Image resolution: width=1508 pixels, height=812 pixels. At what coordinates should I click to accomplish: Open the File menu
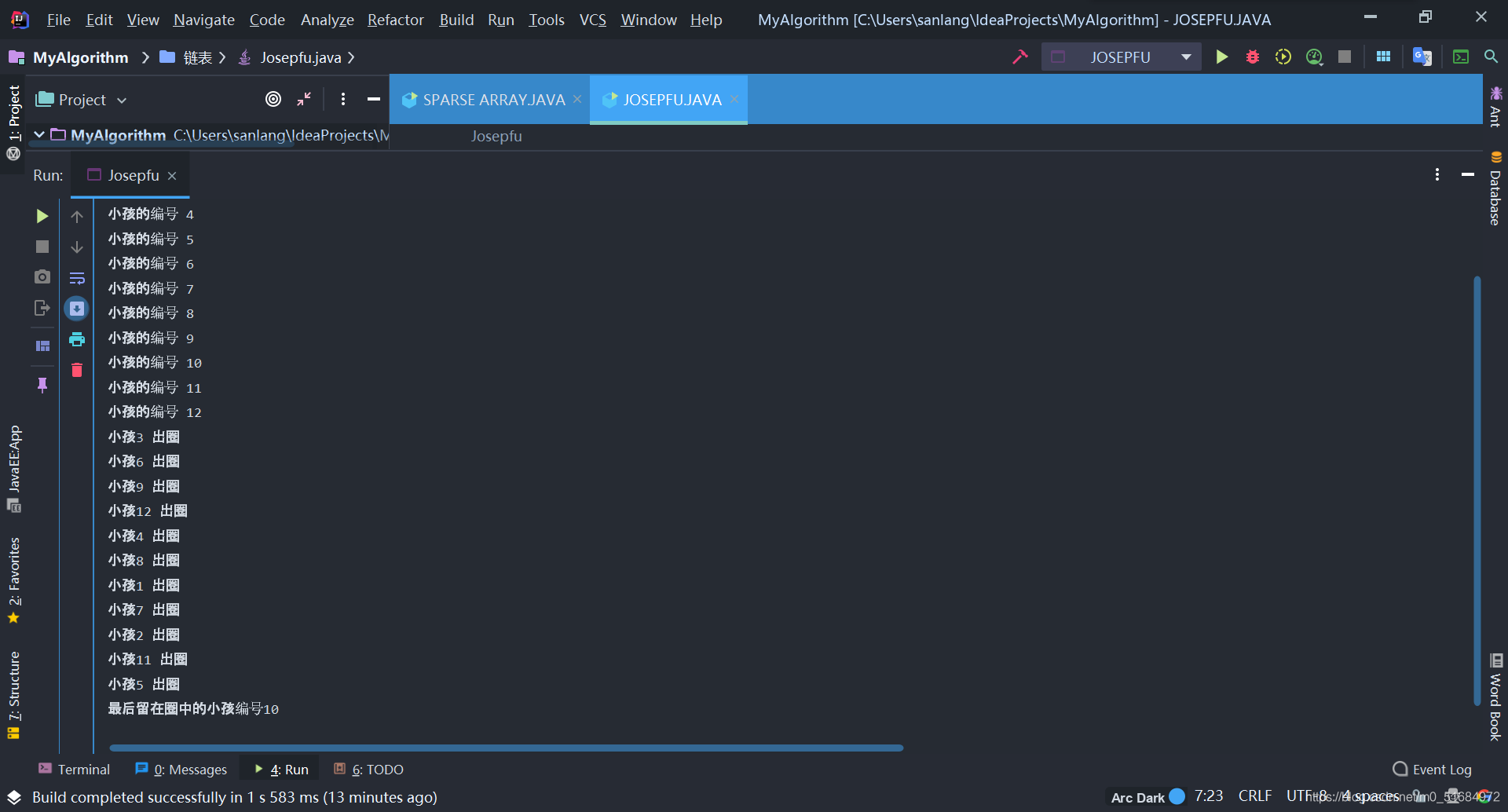click(58, 20)
